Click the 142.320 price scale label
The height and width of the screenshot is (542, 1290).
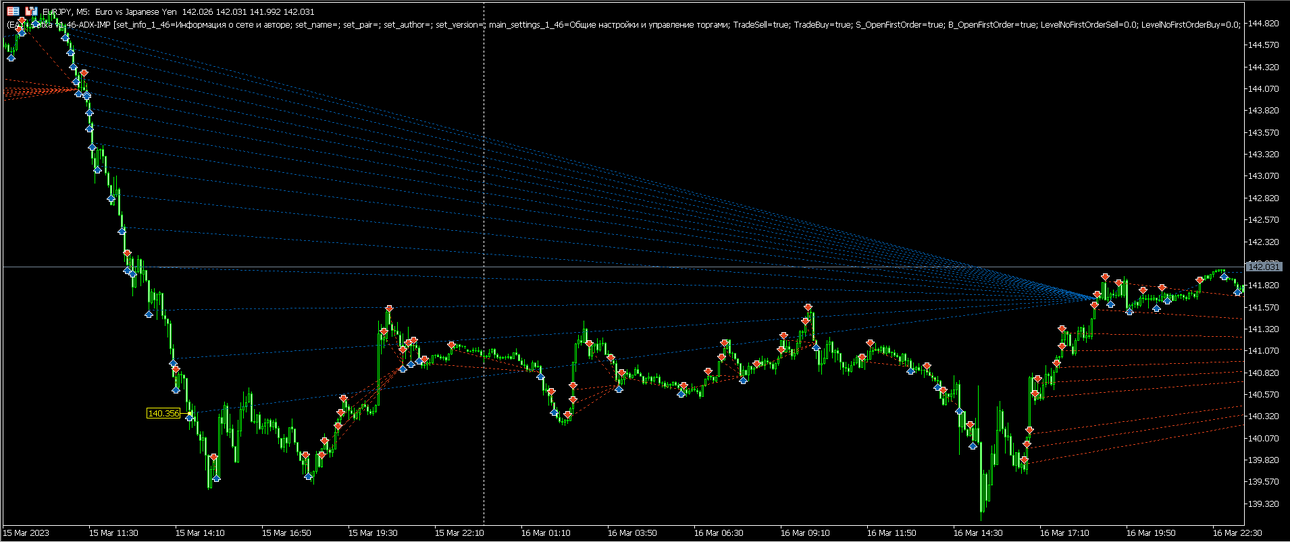click(x=1264, y=242)
